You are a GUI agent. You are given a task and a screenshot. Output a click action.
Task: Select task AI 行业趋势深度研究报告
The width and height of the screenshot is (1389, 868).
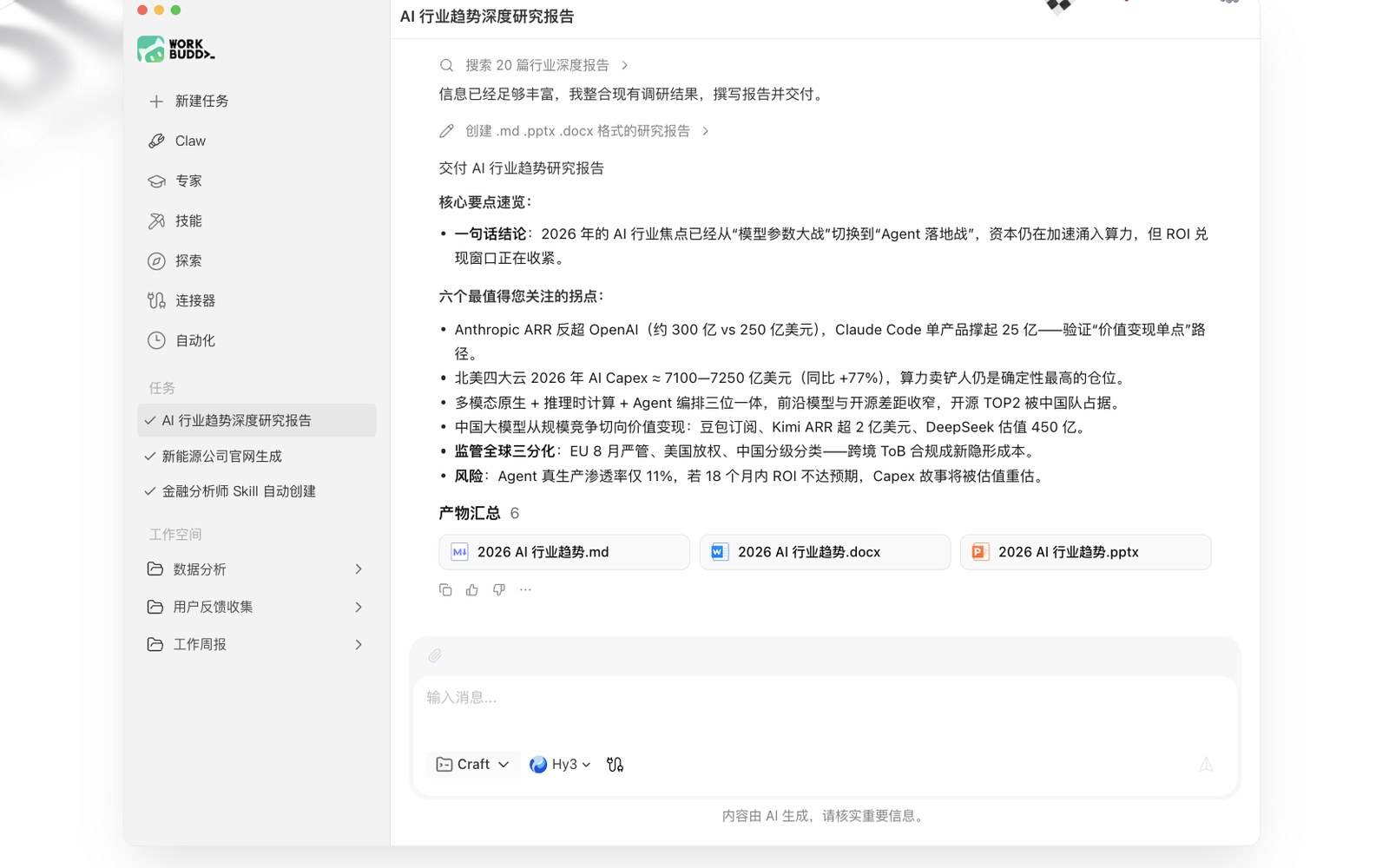257,420
